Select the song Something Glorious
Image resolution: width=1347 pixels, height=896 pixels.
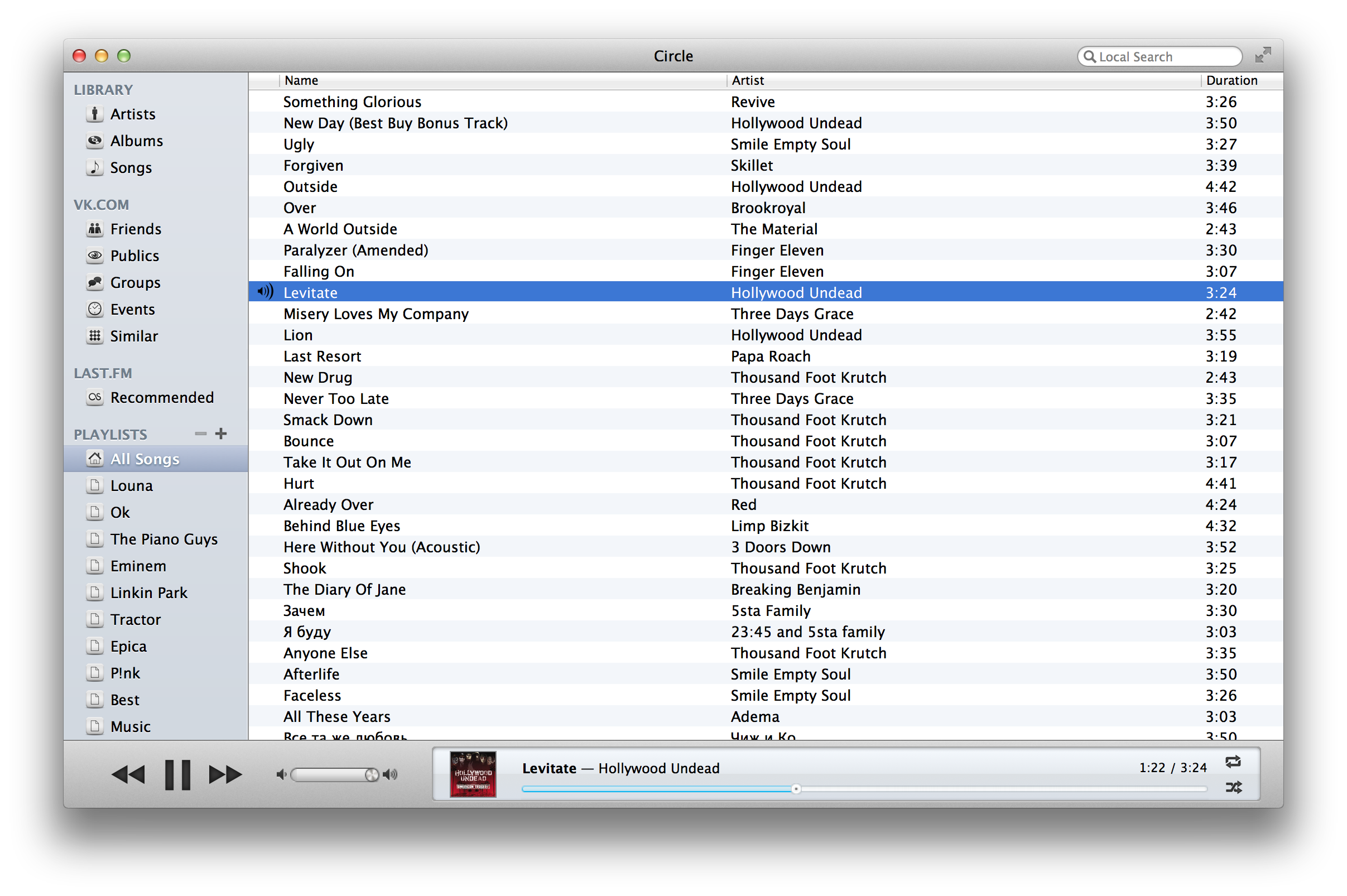766,102
